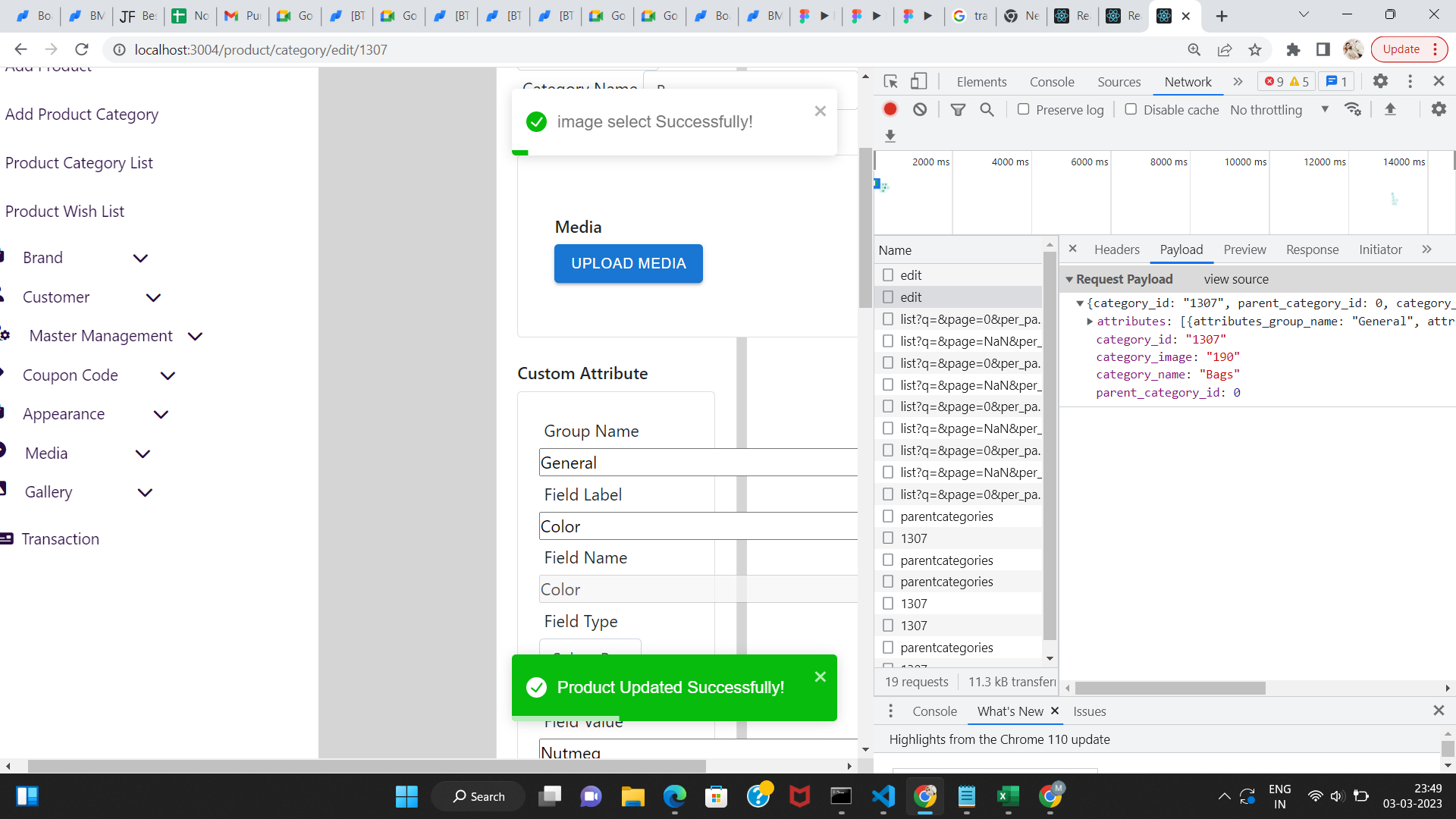Viewport: 1456px width, 819px height.
Task: Open DevTools main settings gear
Action: (x=1381, y=81)
